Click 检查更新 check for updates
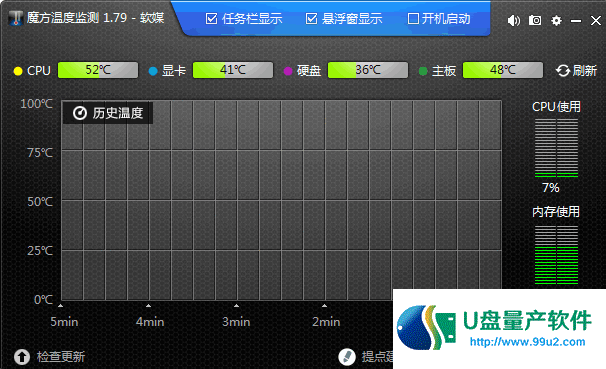 (x=61, y=356)
